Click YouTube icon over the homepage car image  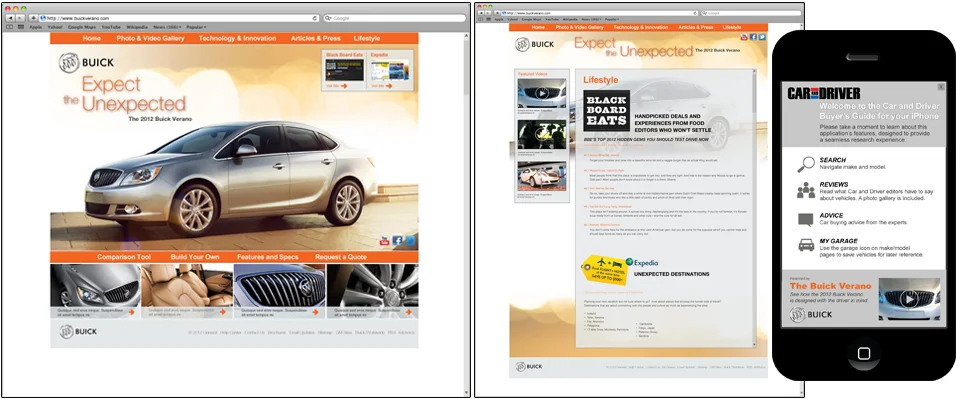click(x=384, y=241)
